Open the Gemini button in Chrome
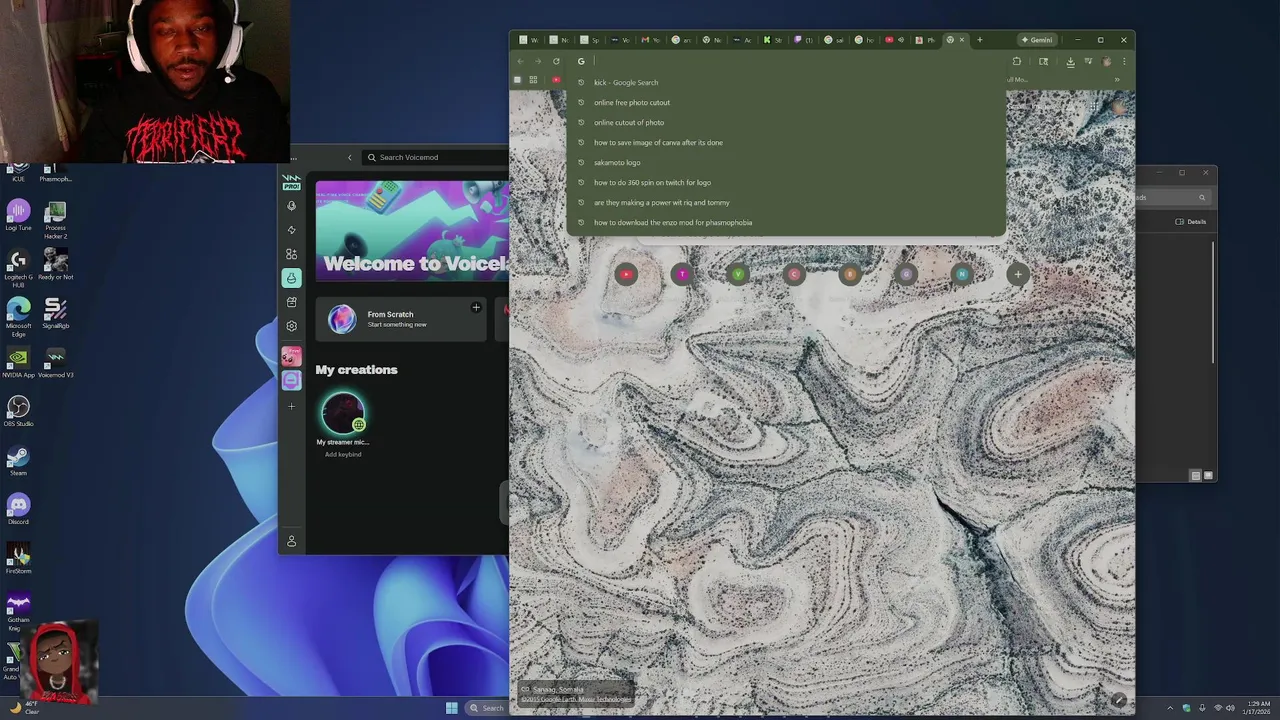The width and height of the screenshot is (1280, 720). click(x=1037, y=40)
